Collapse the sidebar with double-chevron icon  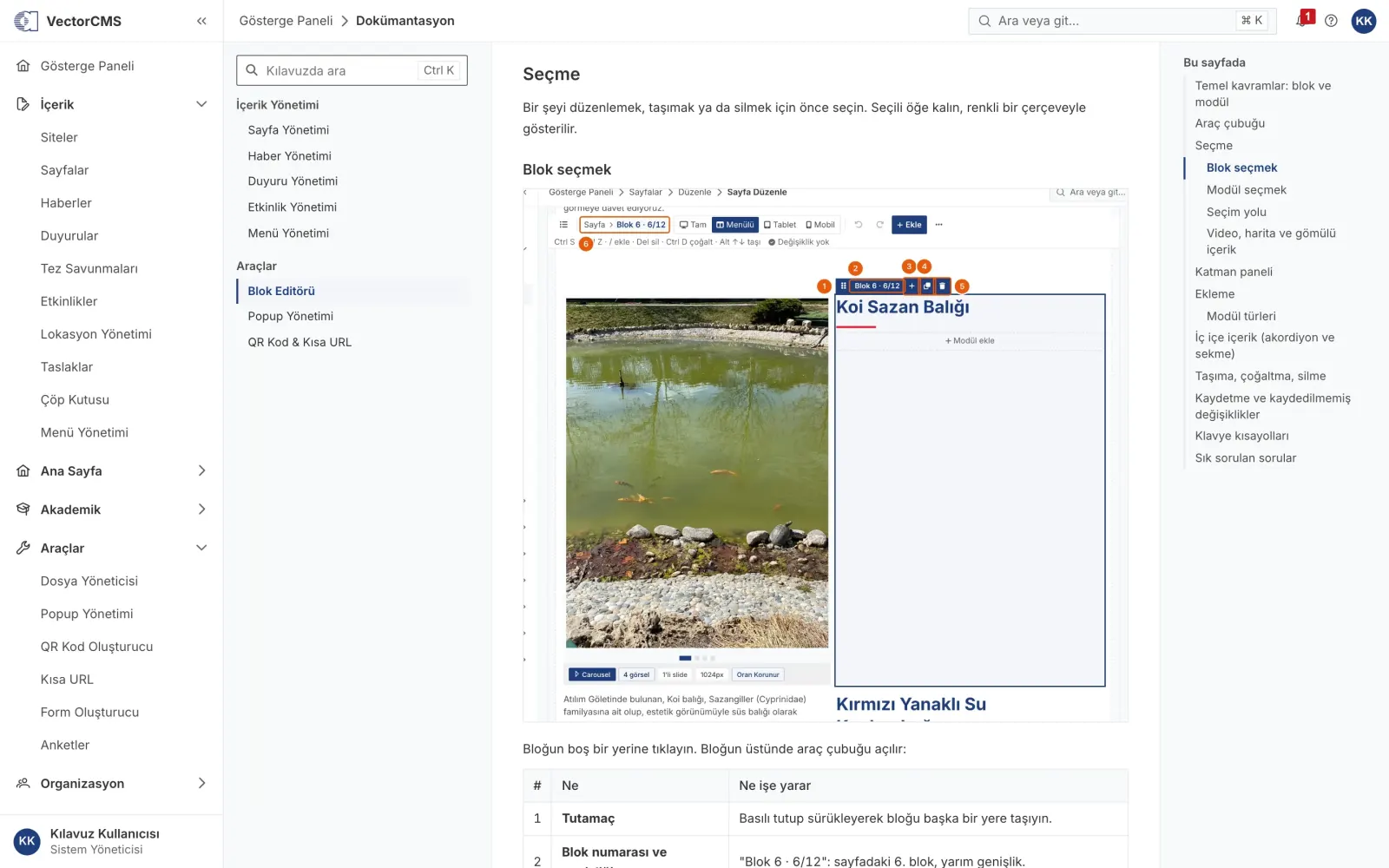201,21
